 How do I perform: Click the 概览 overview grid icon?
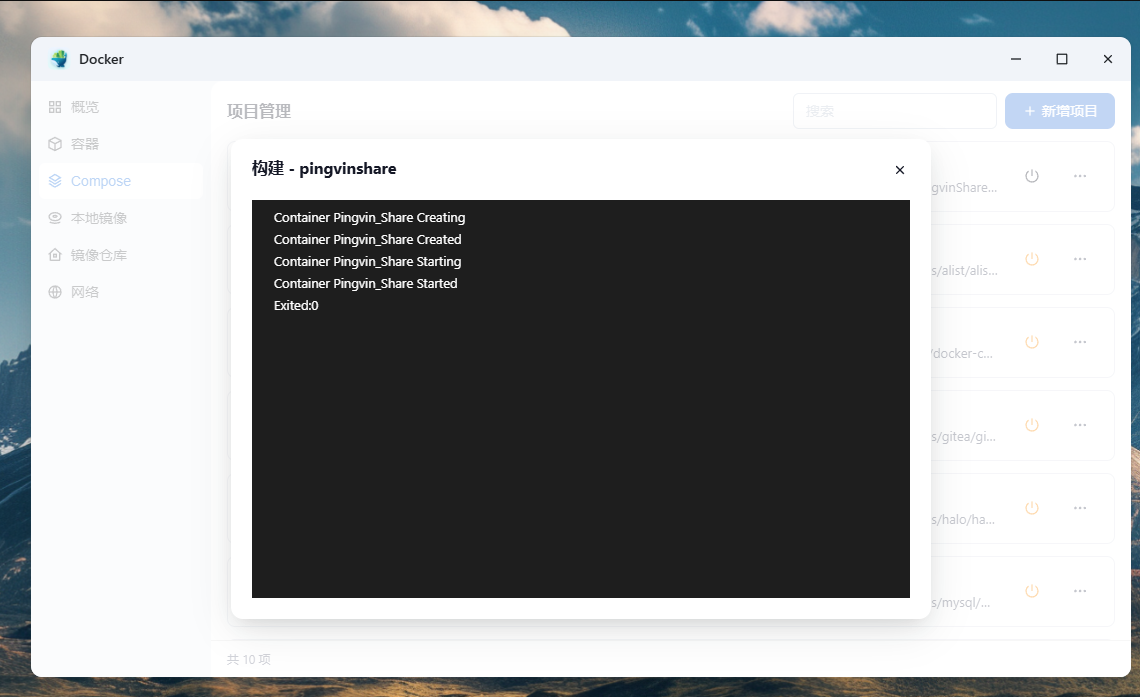pos(55,107)
